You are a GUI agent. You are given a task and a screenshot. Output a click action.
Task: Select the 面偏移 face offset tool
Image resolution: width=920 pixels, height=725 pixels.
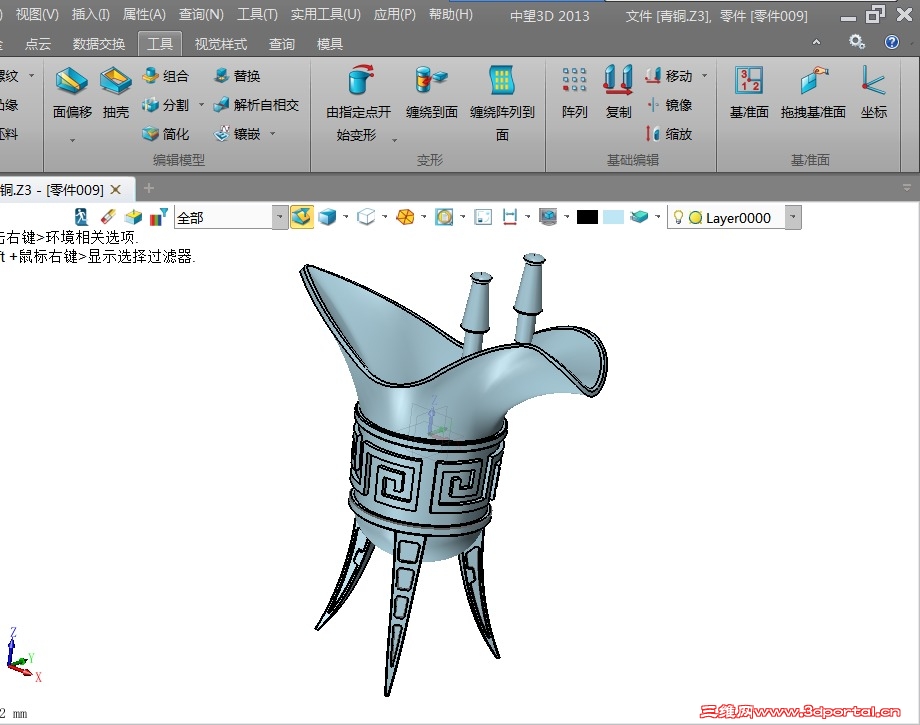click(72, 92)
